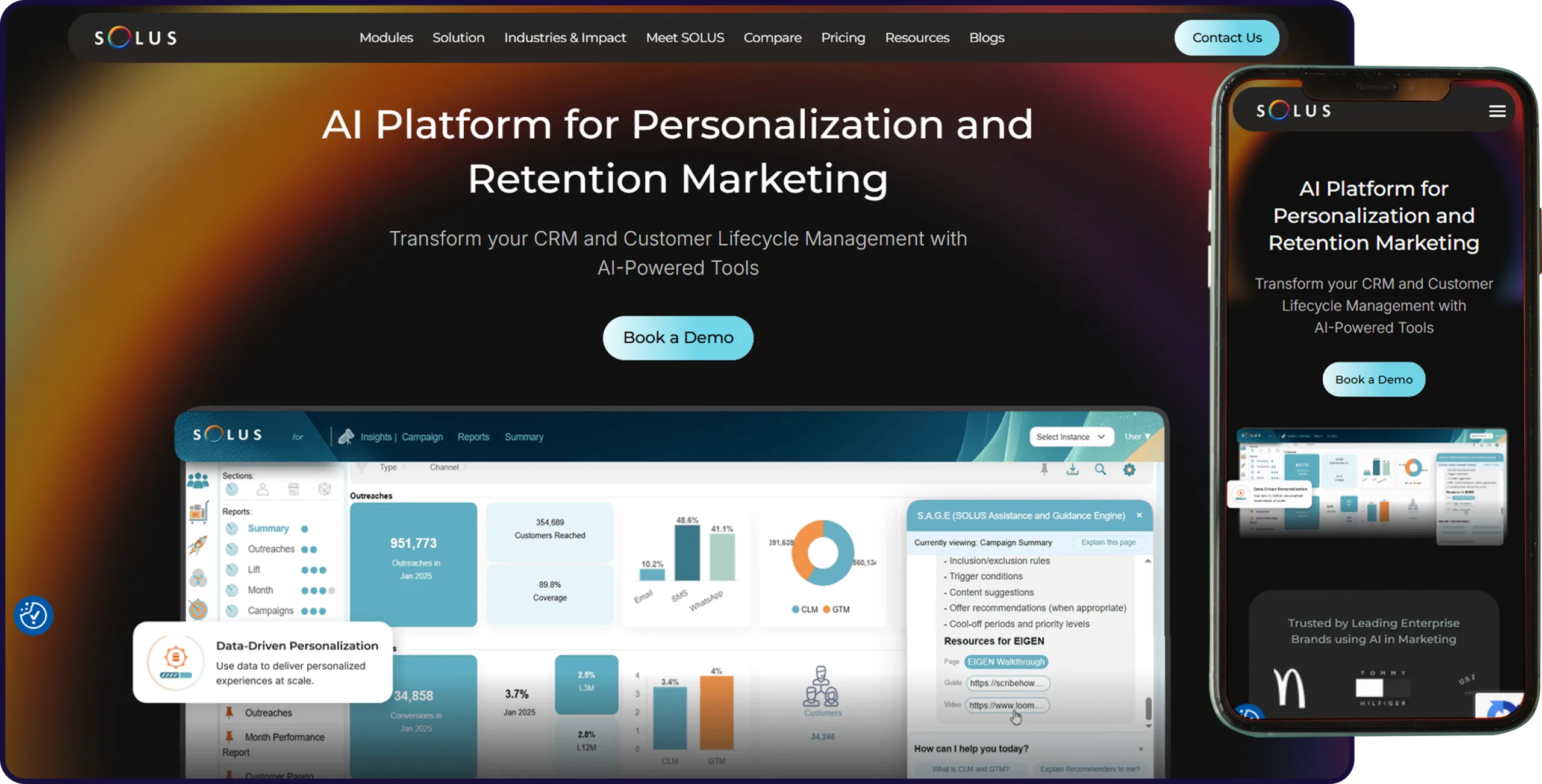Open the hamburger menu in the phone mockup
The width and height of the screenshot is (1542, 784).
pyautogui.click(x=1497, y=111)
